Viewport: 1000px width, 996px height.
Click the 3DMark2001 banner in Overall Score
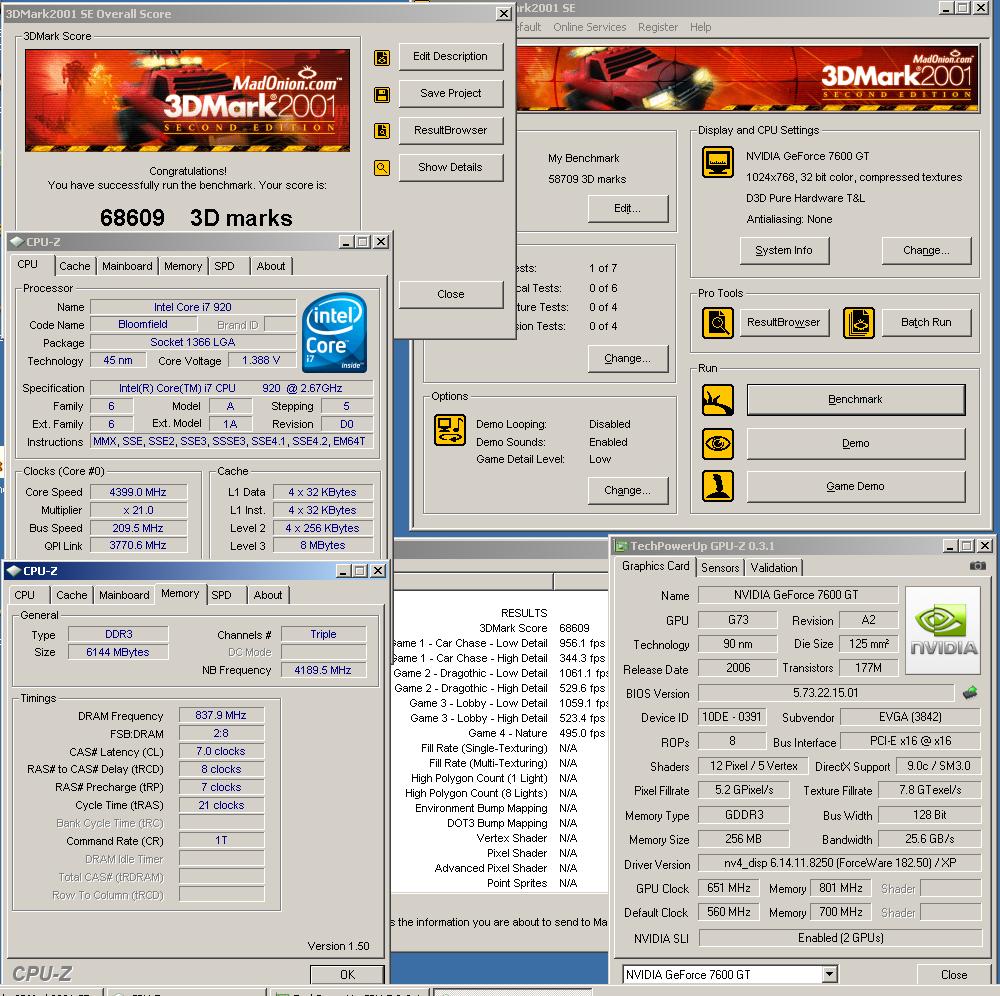(x=188, y=101)
